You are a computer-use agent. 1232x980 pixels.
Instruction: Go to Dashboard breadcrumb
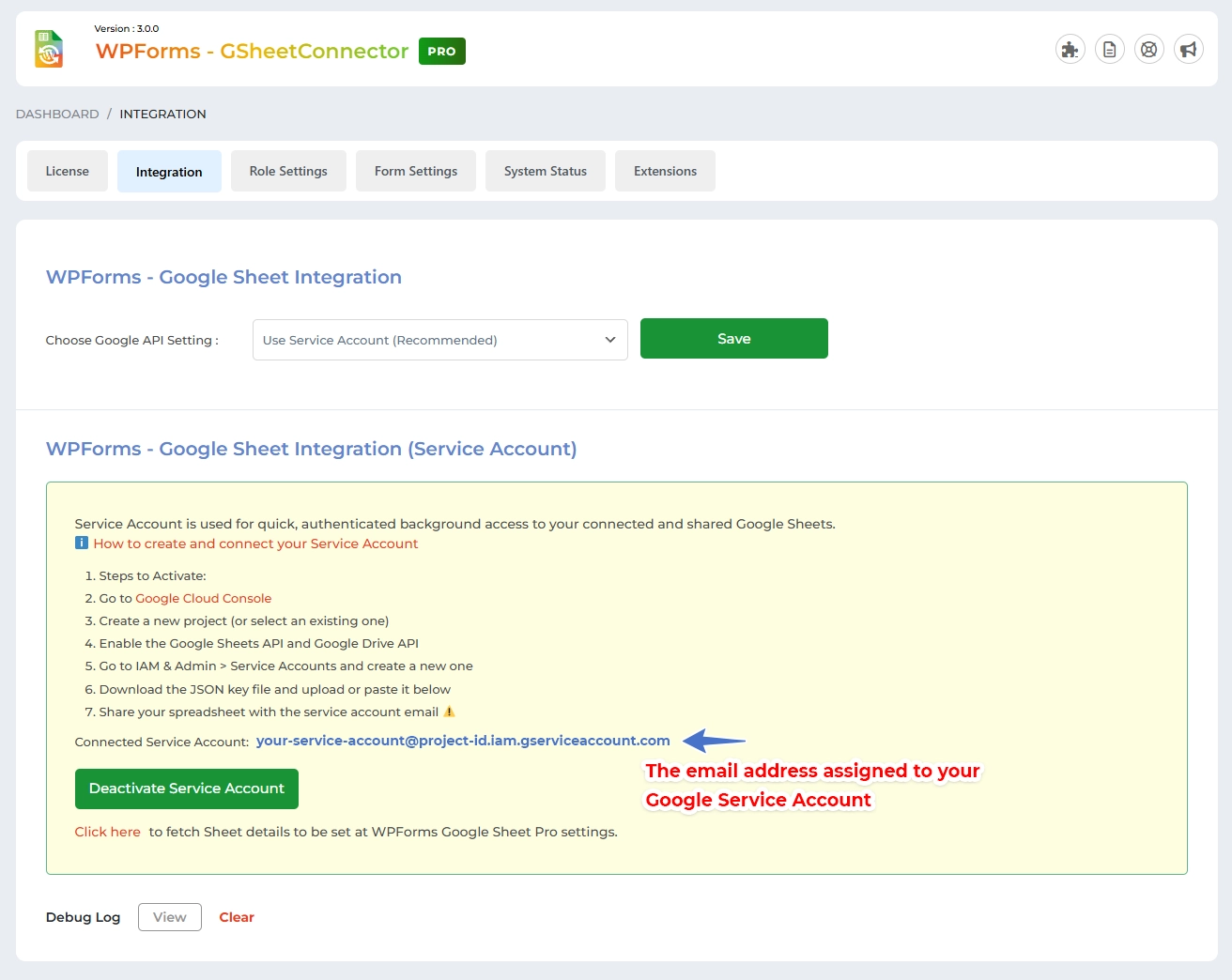[57, 114]
